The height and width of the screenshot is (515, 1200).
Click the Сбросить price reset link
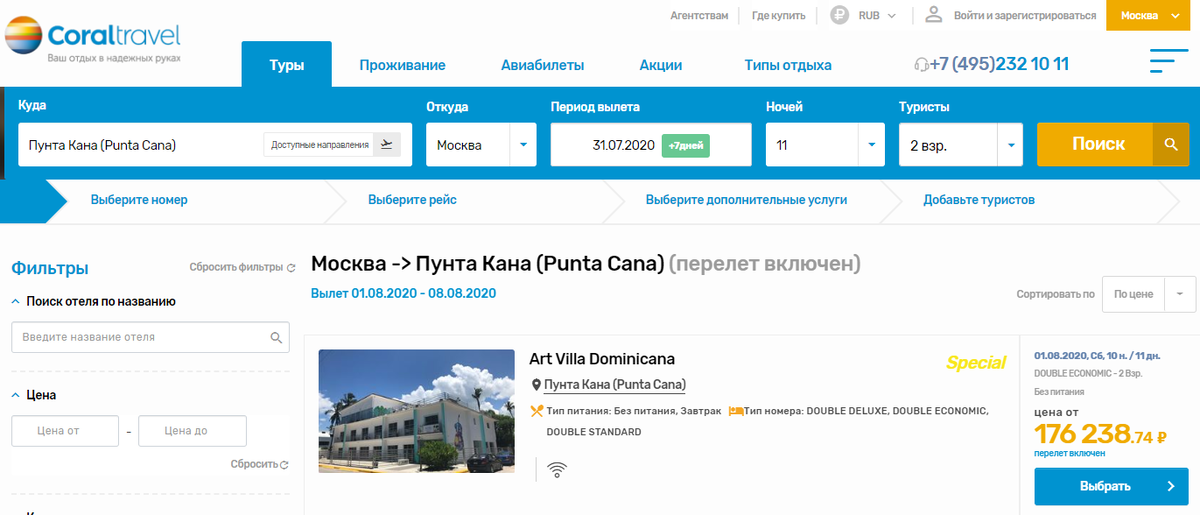point(253,465)
